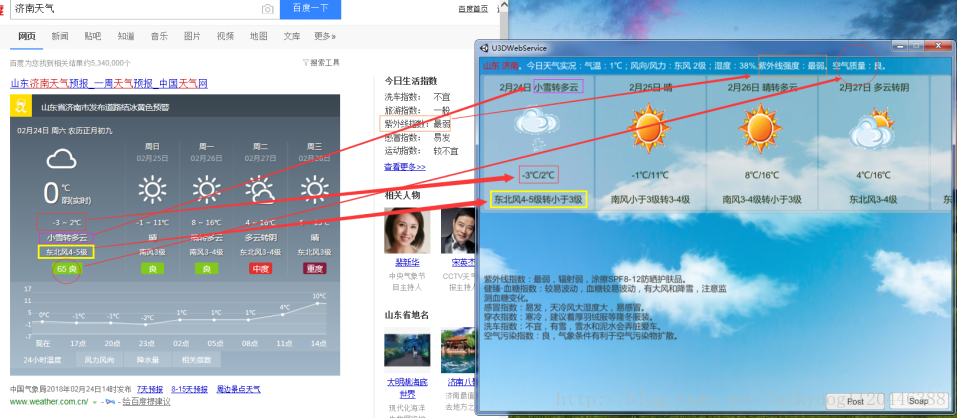This screenshot has width=957, height=419.
Task: Select the 网页 tab
Action: pos(27,36)
